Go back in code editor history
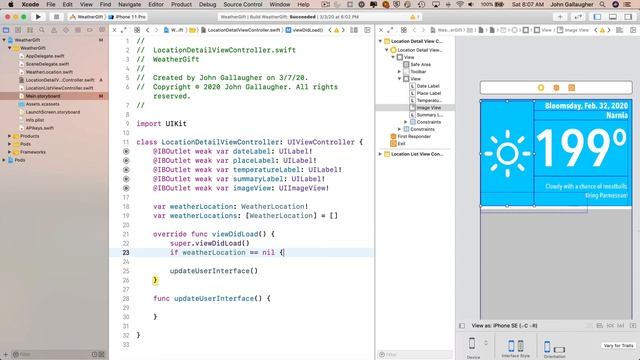 click(x=148, y=30)
